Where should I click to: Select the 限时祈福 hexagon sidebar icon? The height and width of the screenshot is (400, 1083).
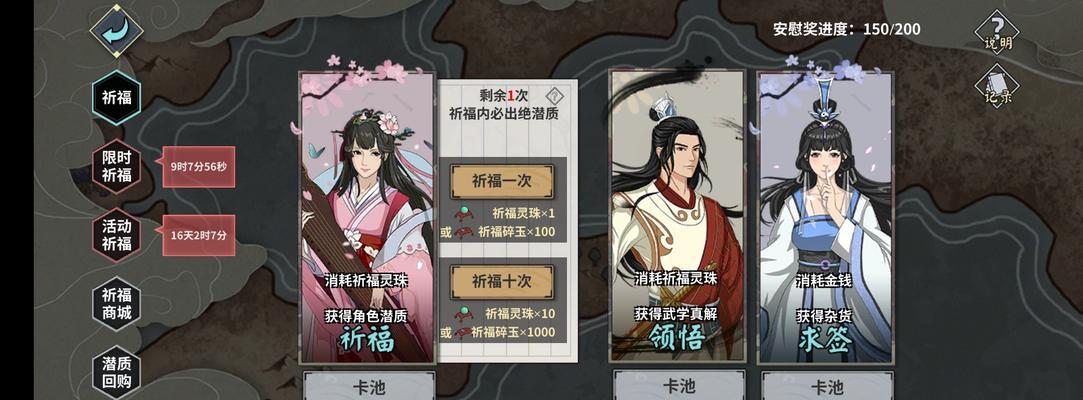pos(117,166)
